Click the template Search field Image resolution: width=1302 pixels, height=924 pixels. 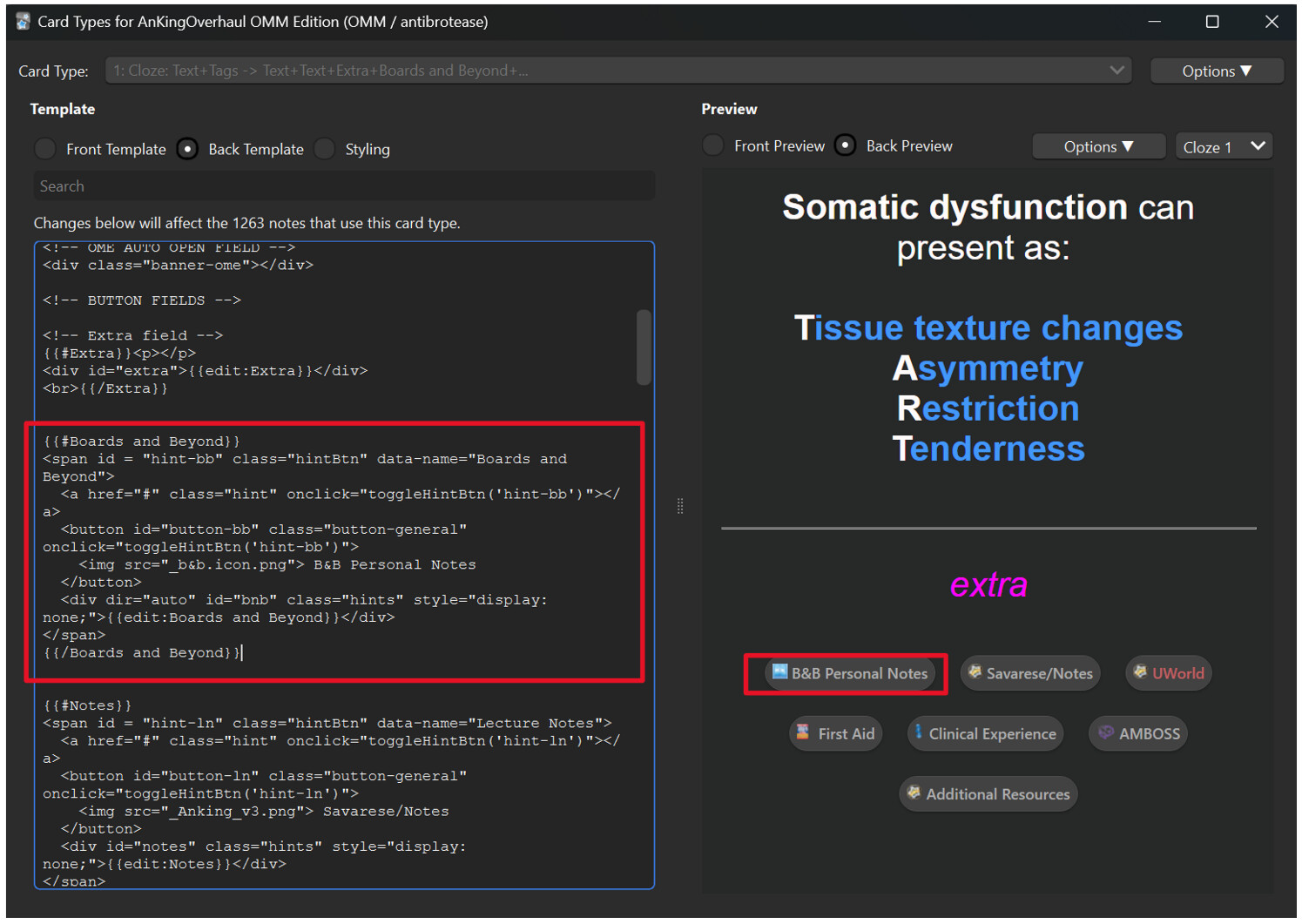(x=344, y=185)
